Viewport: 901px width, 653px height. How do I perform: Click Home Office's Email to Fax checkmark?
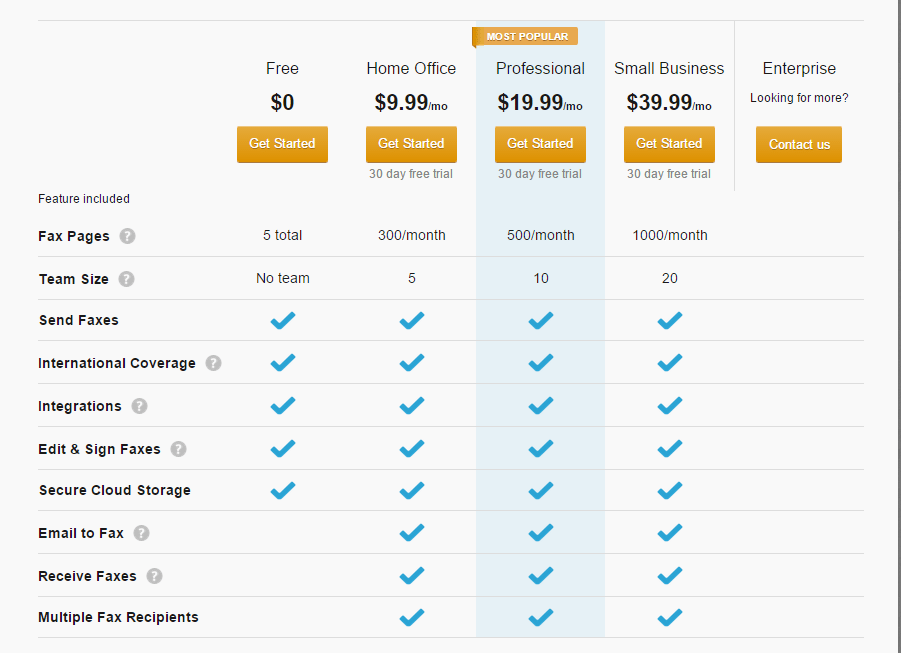(x=412, y=533)
